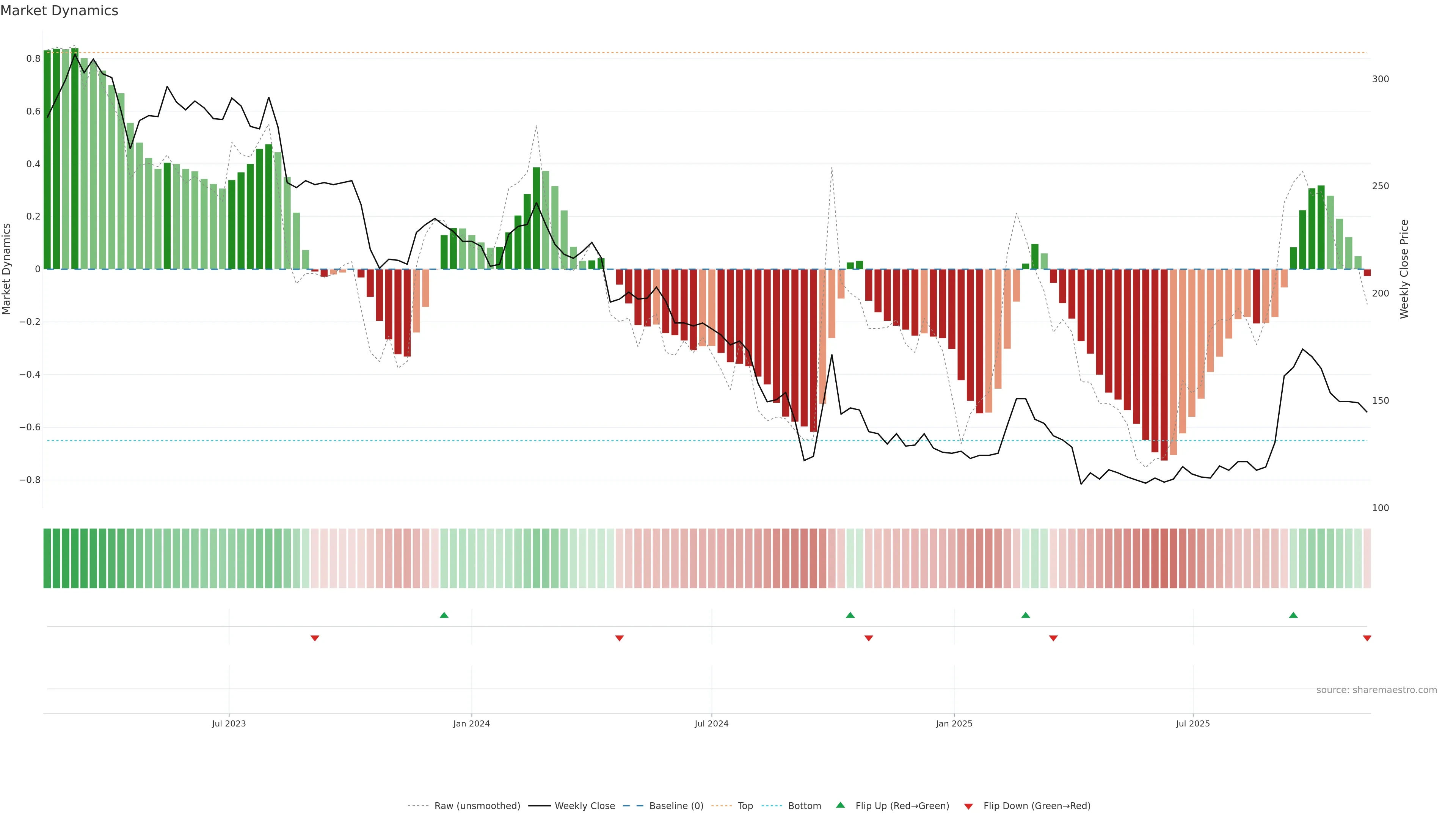This screenshot has width=1456, height=819.
Task: Click the red triangle icon in the legend
Action: point(968,806)
